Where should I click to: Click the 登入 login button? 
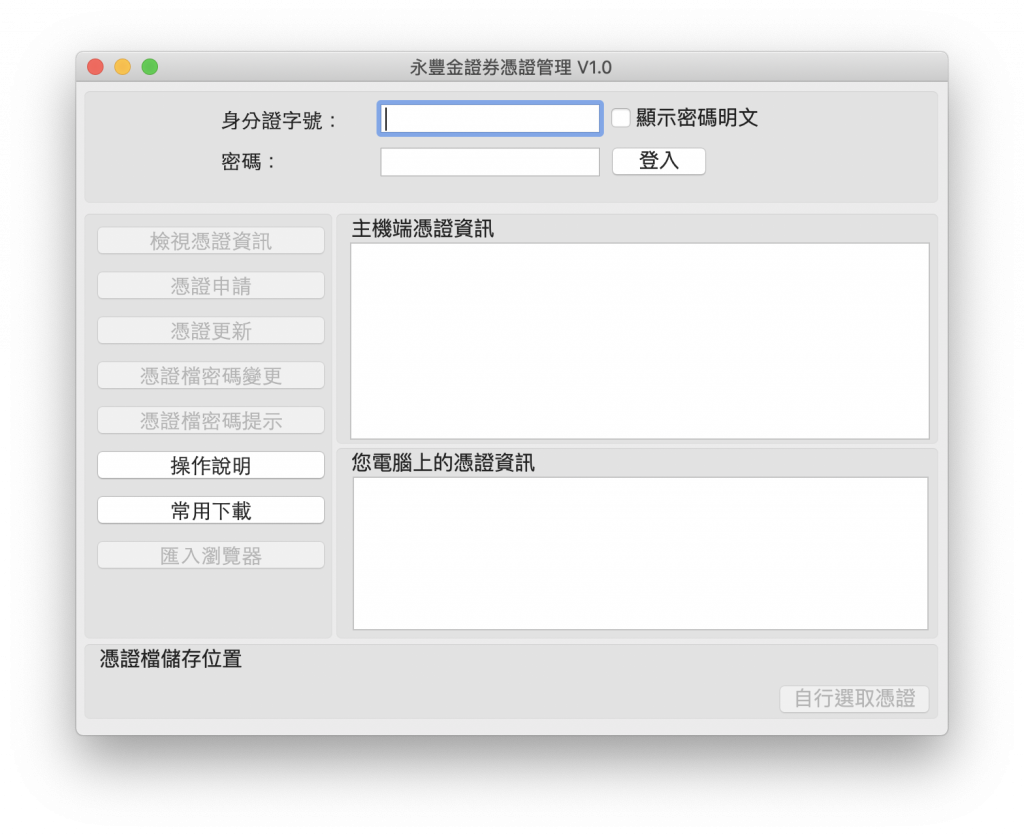(658, 161)
